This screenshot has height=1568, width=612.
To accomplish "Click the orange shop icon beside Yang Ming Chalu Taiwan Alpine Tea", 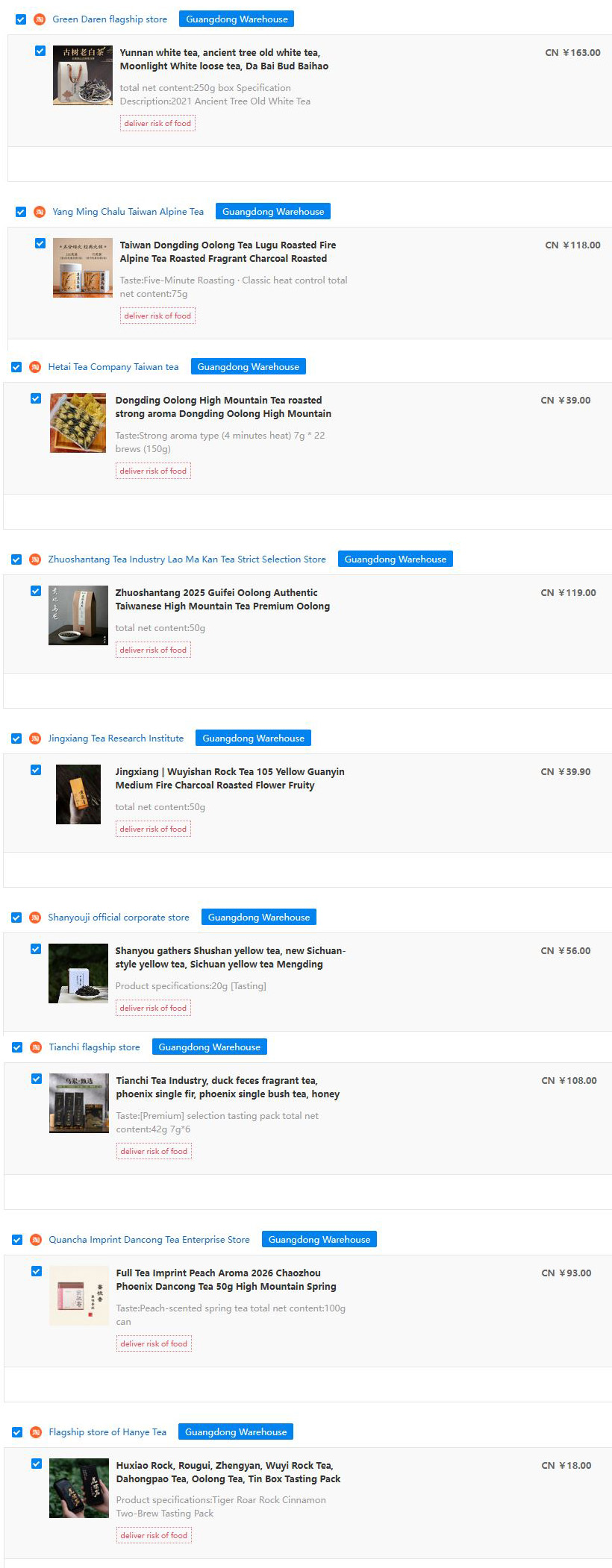I will pos(40,212).
